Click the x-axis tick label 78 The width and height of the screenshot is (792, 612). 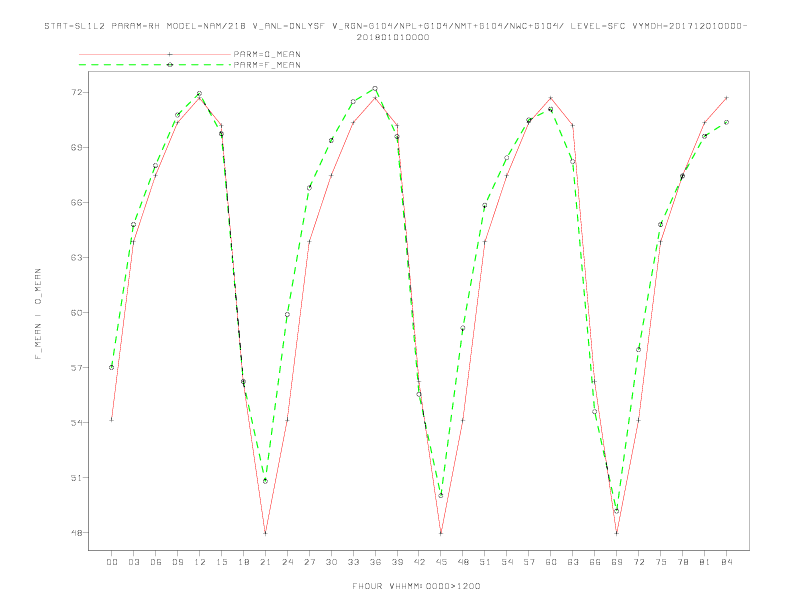tap(682, 562)
